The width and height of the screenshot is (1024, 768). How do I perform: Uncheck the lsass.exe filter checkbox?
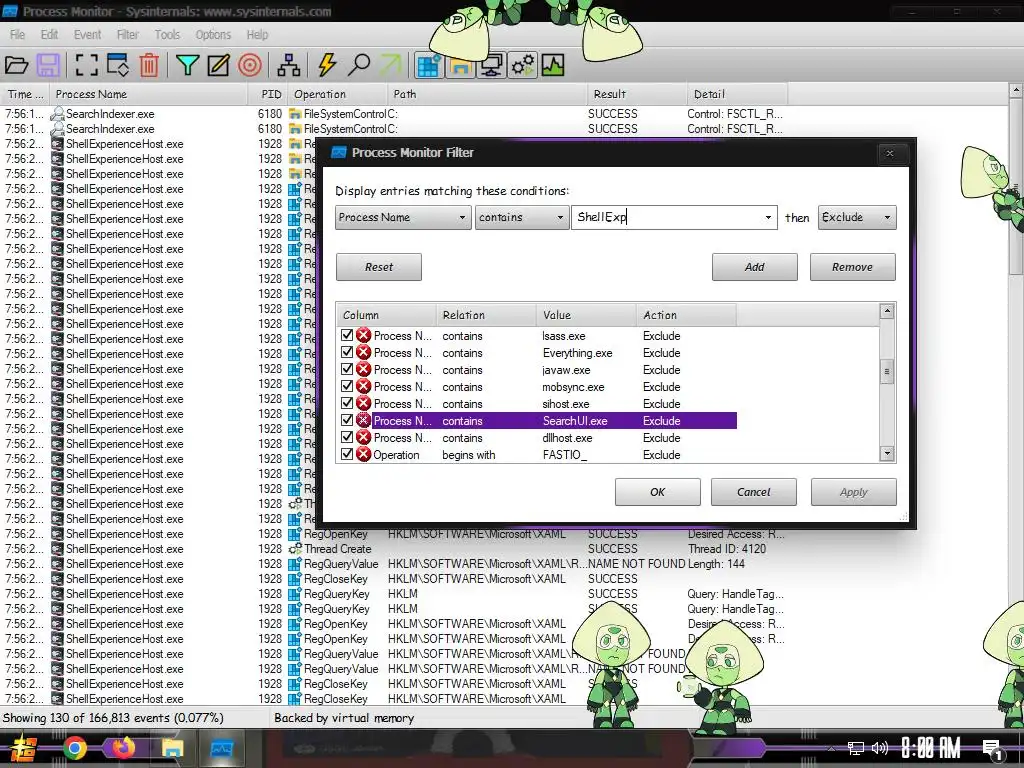click(347, 335)
